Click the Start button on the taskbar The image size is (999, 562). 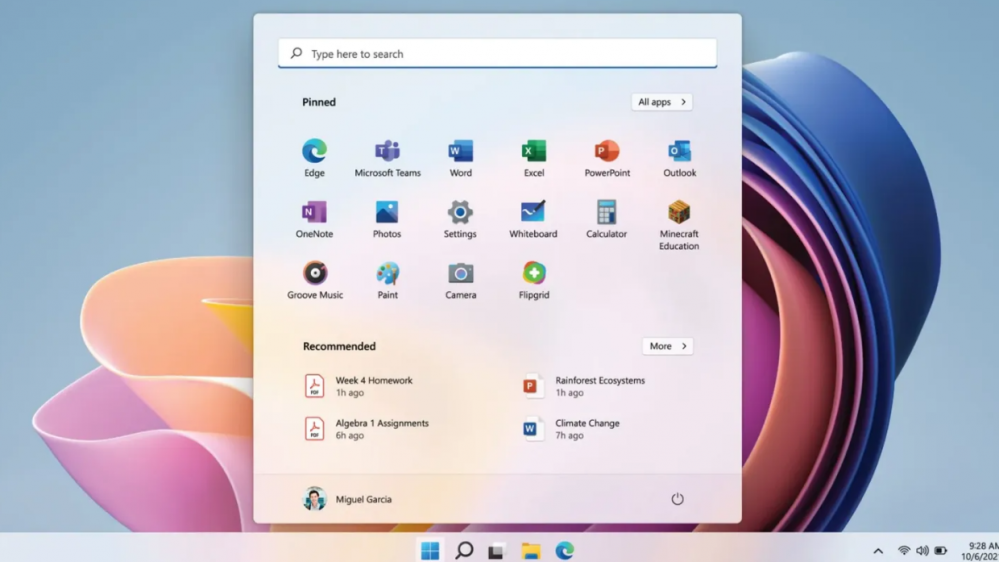pyautogui.click(x=430, y=550)
